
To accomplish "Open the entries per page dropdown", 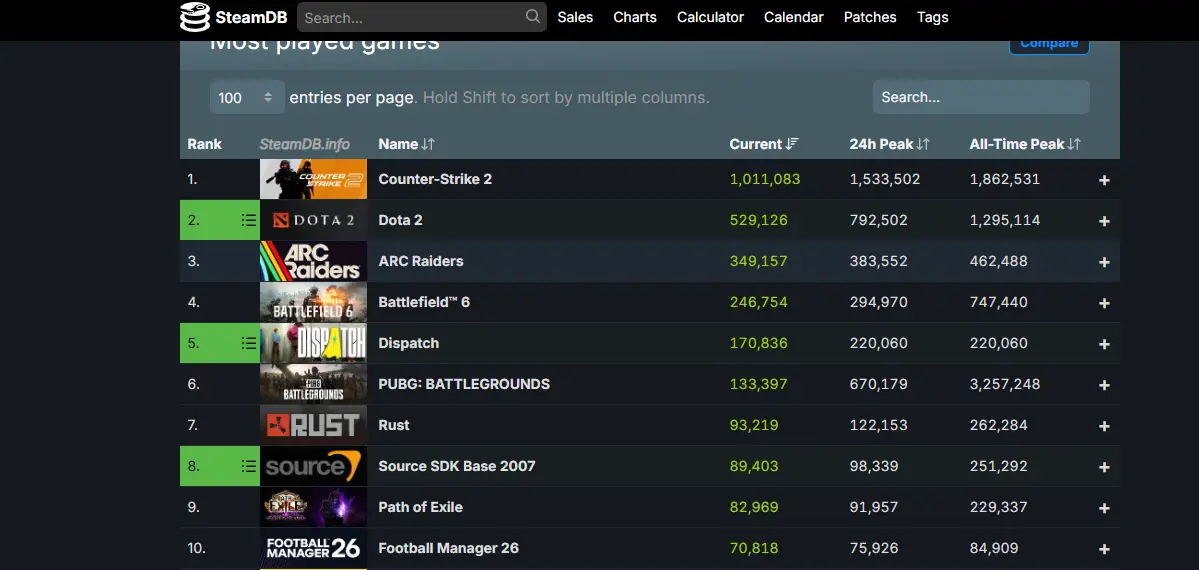I will [247, 97].
